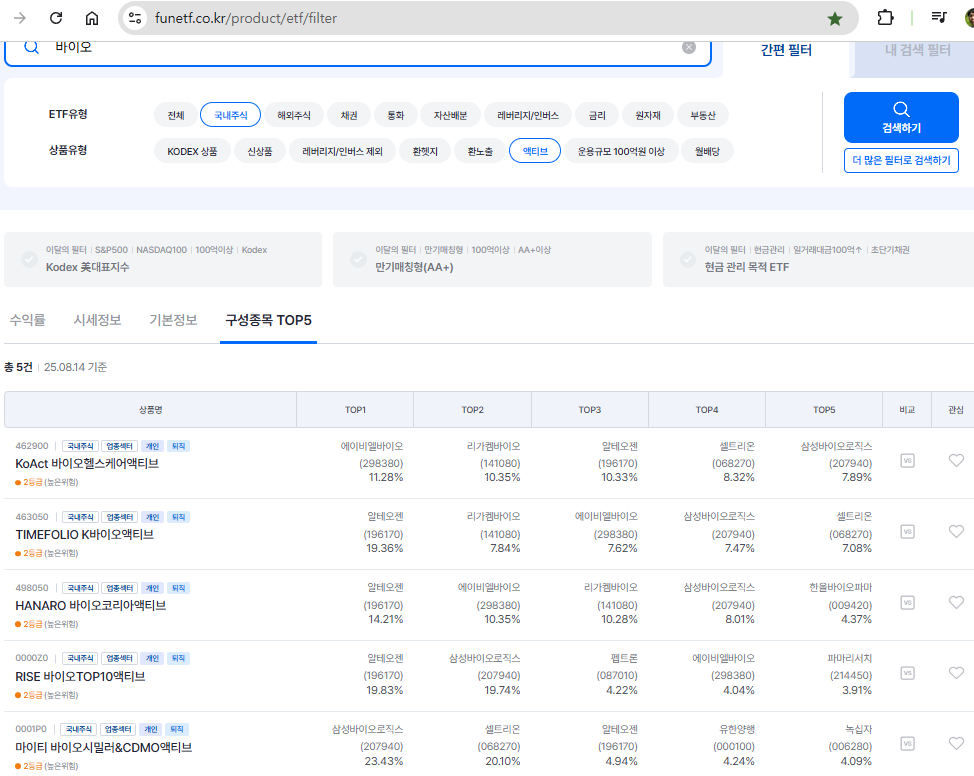Image resolution: width=974 pixels, height=776 pixels.
Task: Click 더 많은 필터로 검색하기 button
Action: tap(901, 160)
